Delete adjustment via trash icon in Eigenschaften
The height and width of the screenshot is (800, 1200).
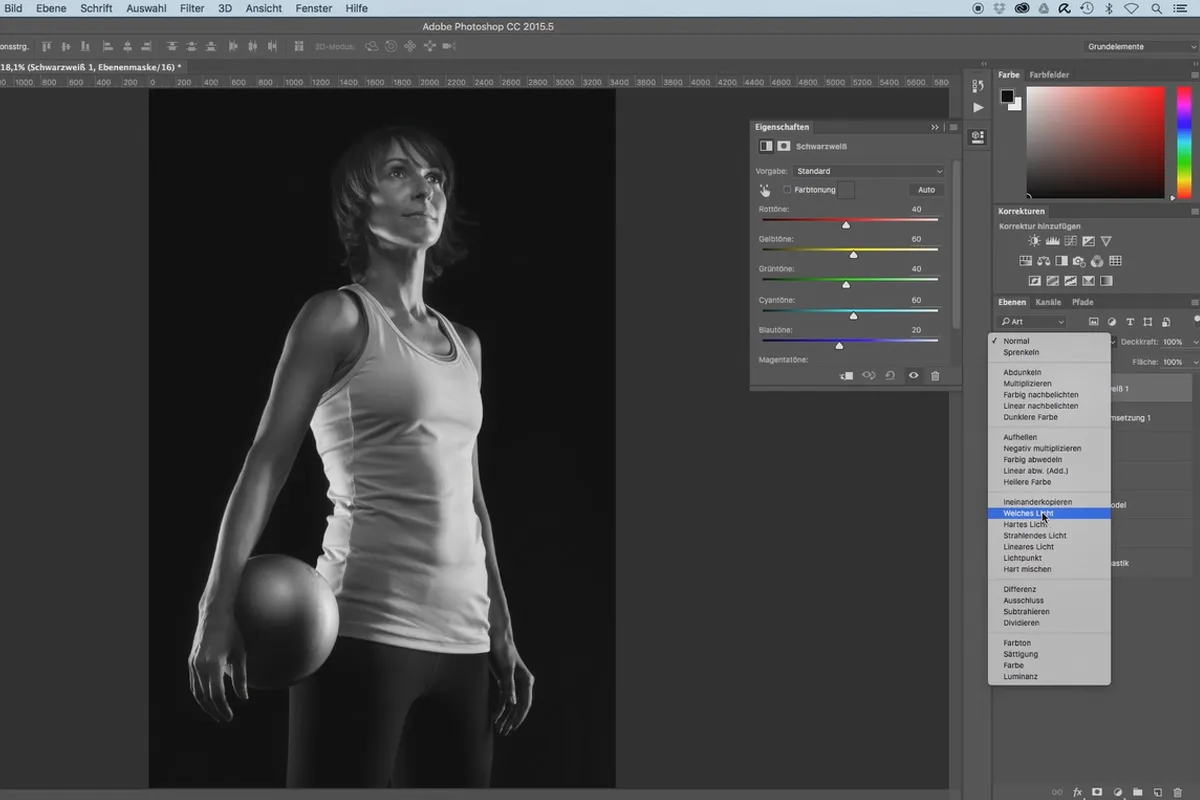pos(935,376)
